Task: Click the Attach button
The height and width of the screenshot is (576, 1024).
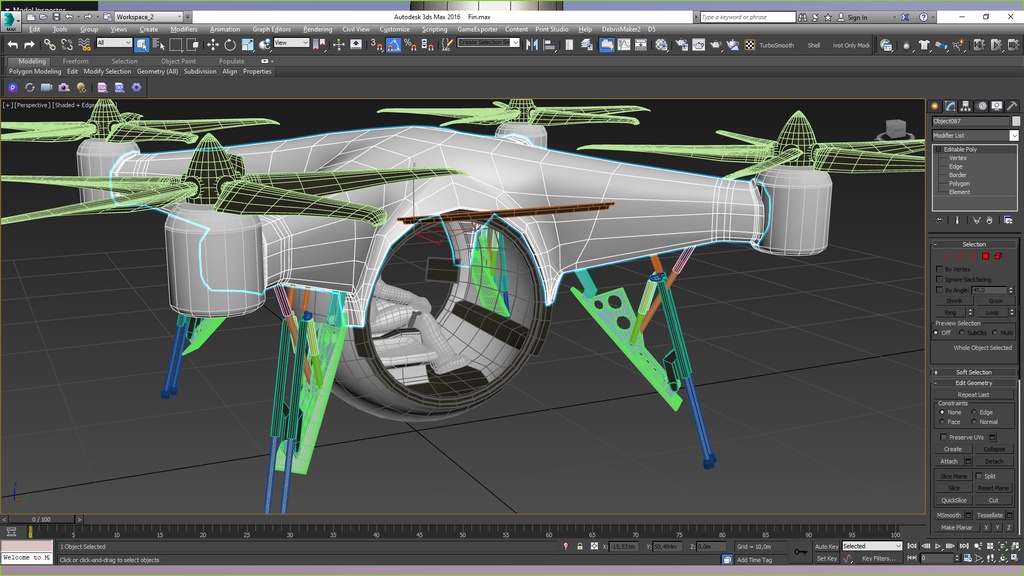Action: click(949, 461)
